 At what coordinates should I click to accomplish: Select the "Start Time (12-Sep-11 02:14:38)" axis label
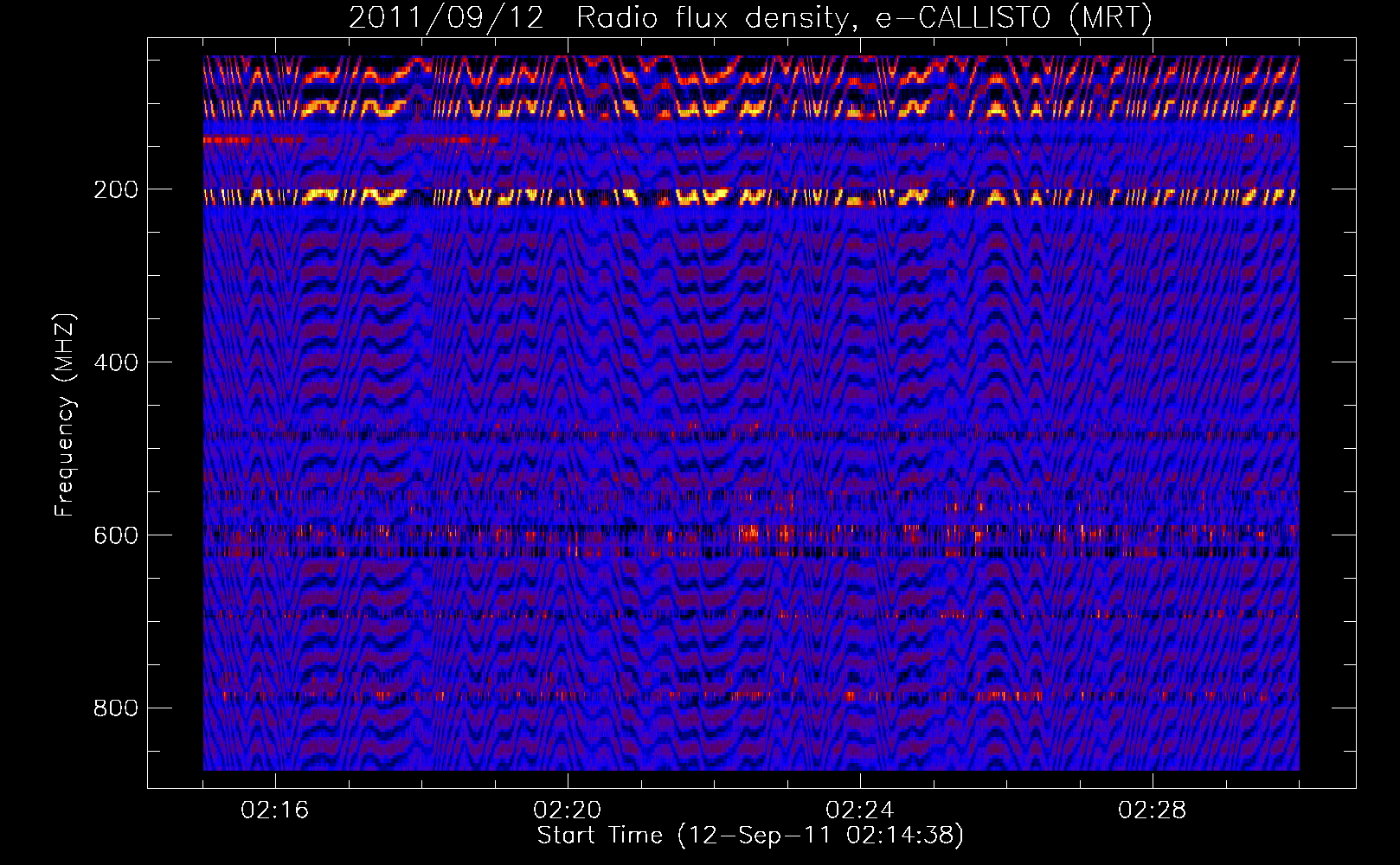click(x=751, y=836)
